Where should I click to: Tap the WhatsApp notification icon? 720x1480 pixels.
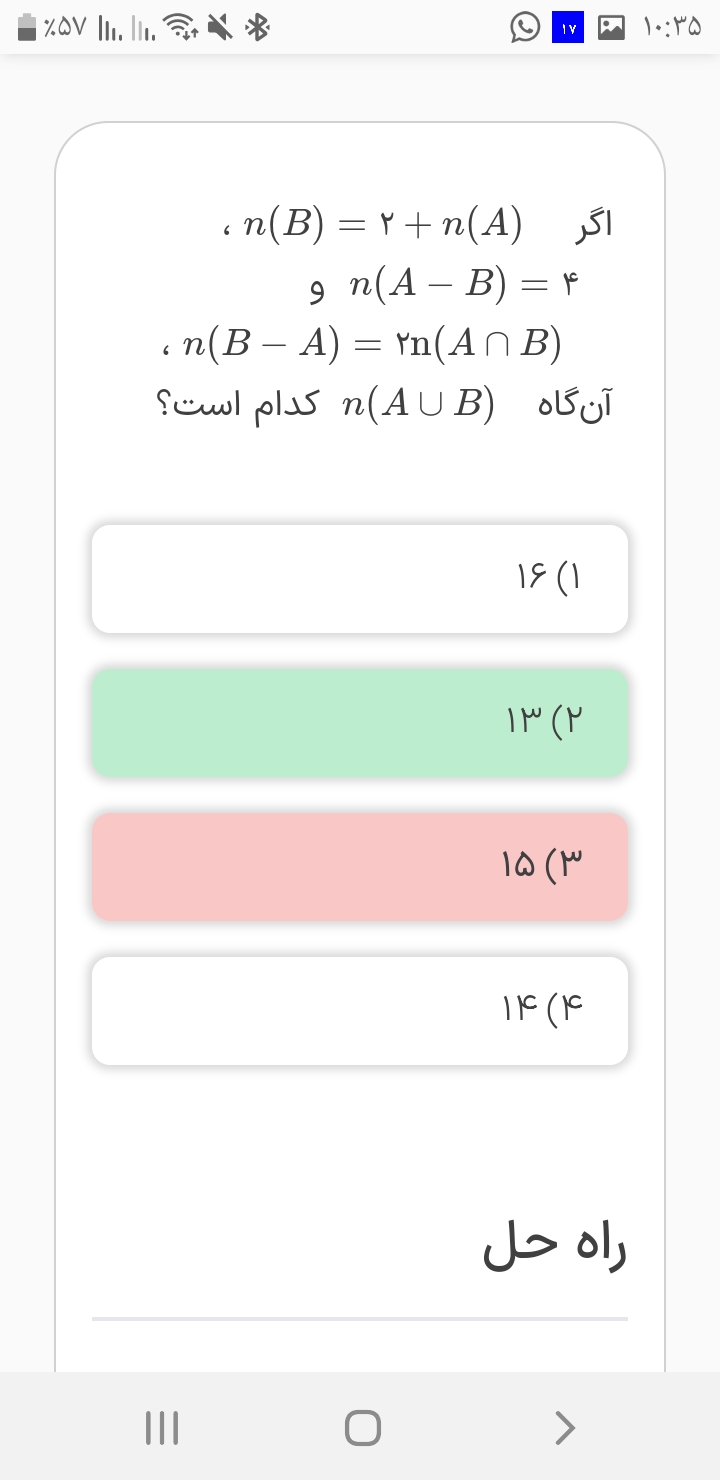click(x=525, y=28)
